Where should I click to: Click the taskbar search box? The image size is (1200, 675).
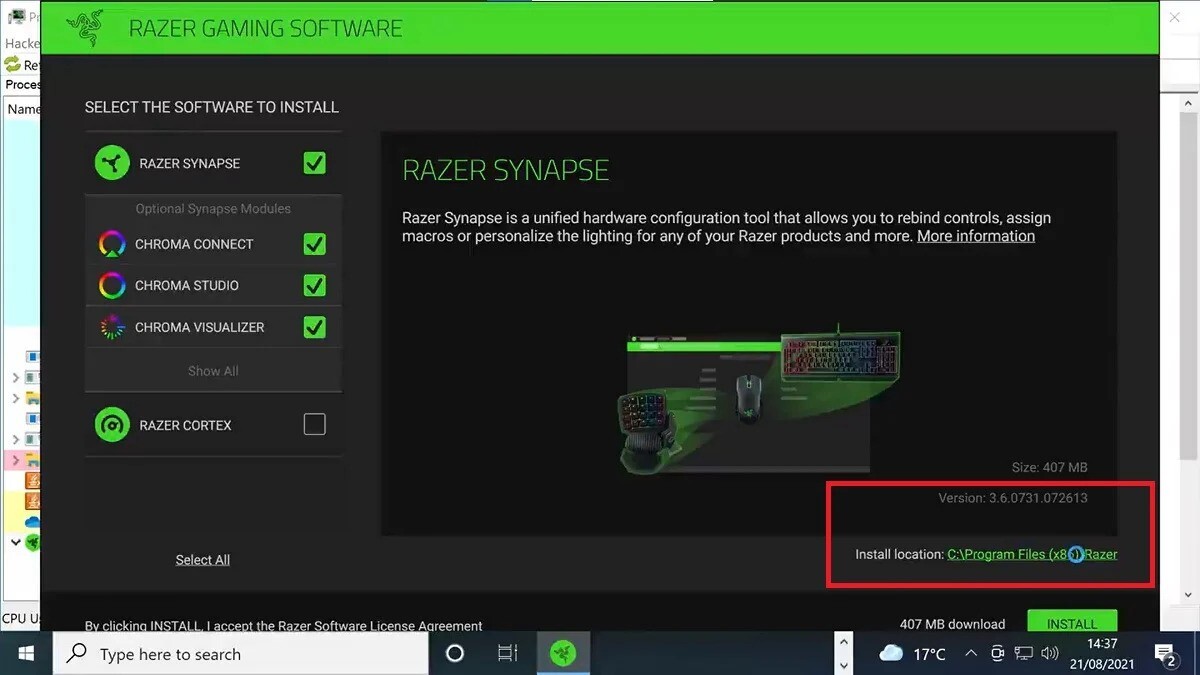[240, 654]
